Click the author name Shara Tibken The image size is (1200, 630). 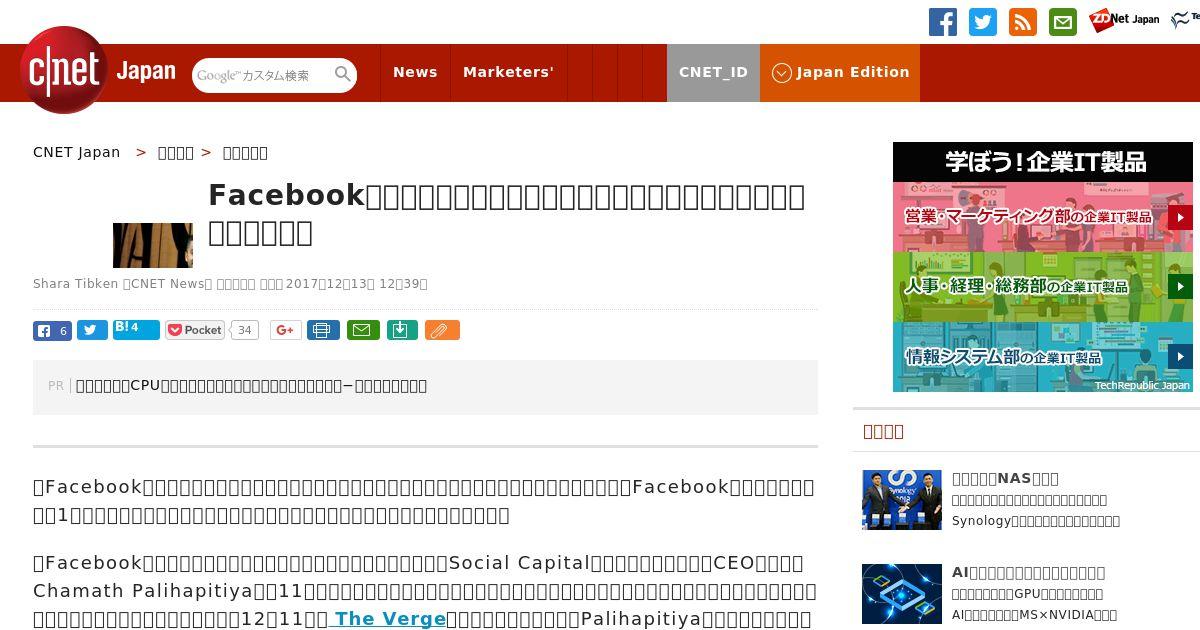pyautogui.click(x=75, y=284)
